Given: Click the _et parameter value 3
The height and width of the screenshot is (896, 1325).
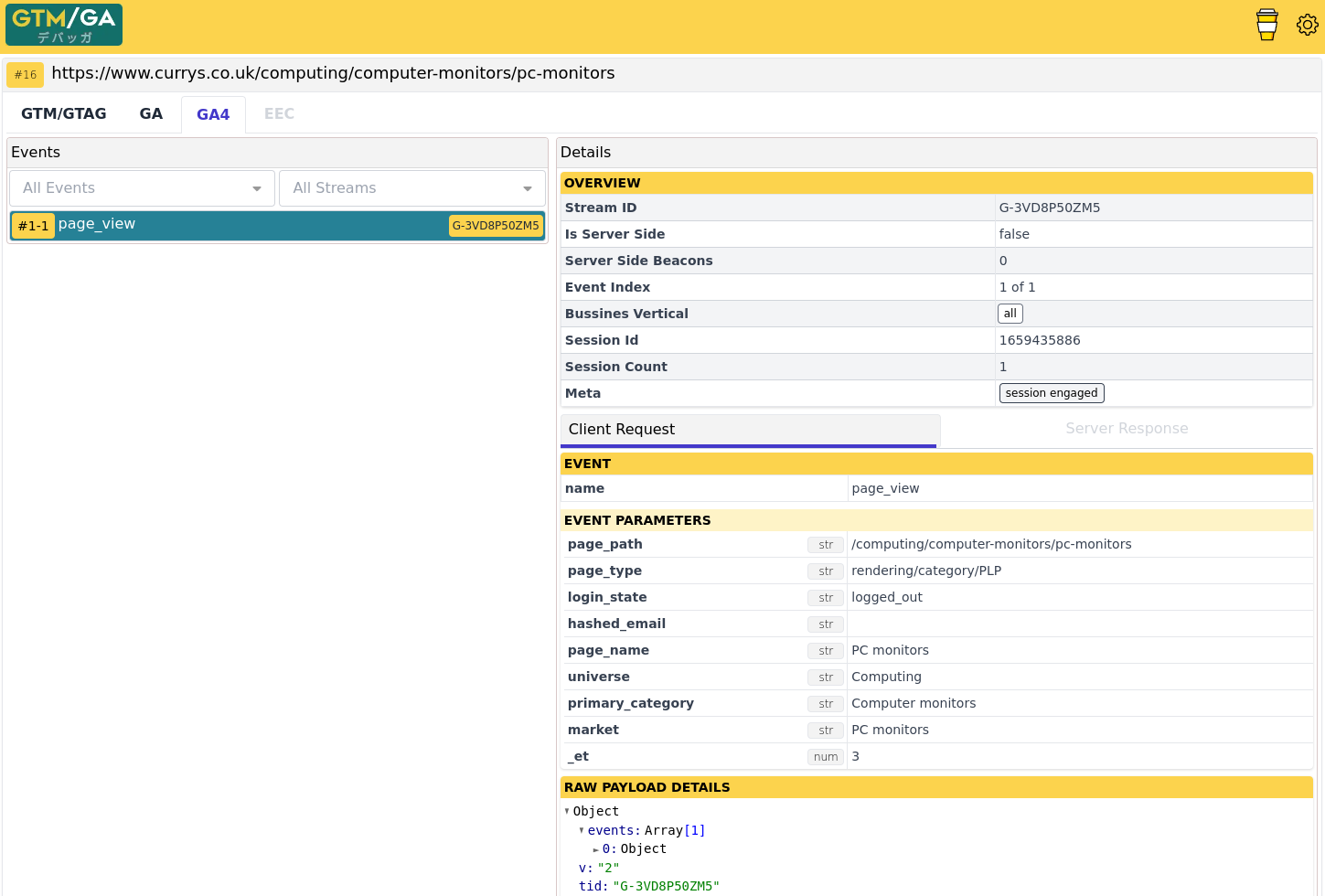Looking at the screenshot, I should point(855,756).
